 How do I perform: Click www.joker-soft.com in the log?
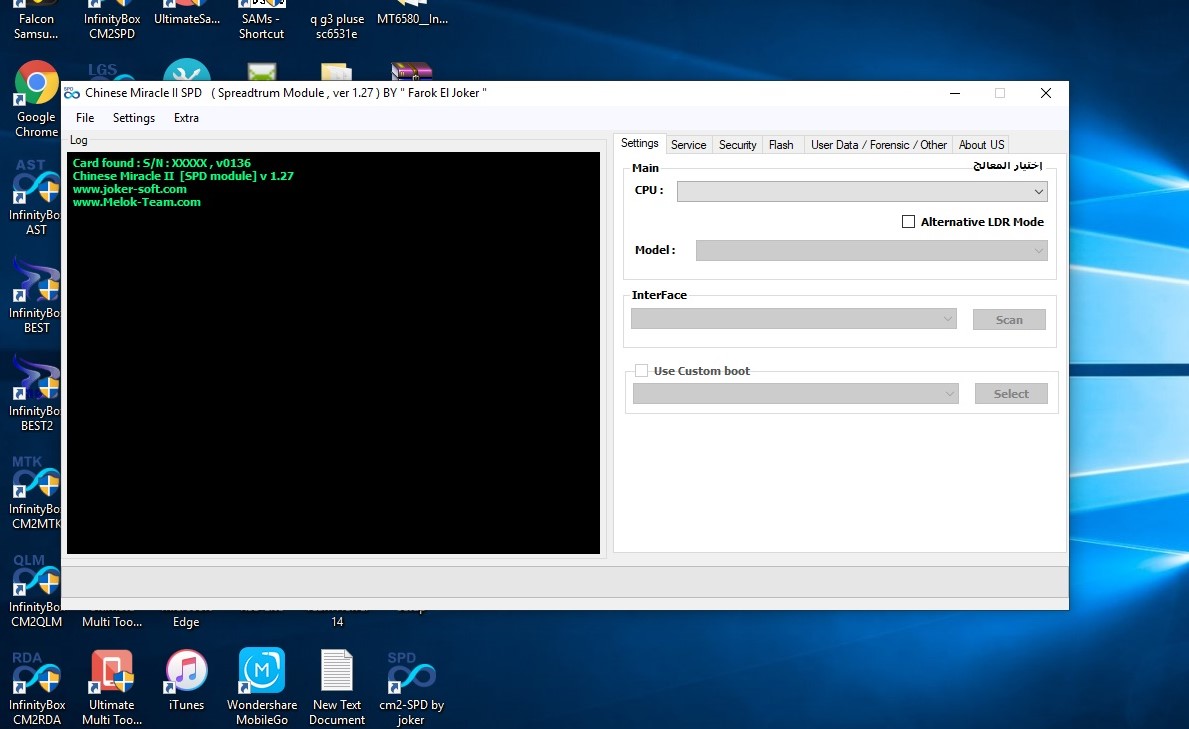click(x=130, y=189)
